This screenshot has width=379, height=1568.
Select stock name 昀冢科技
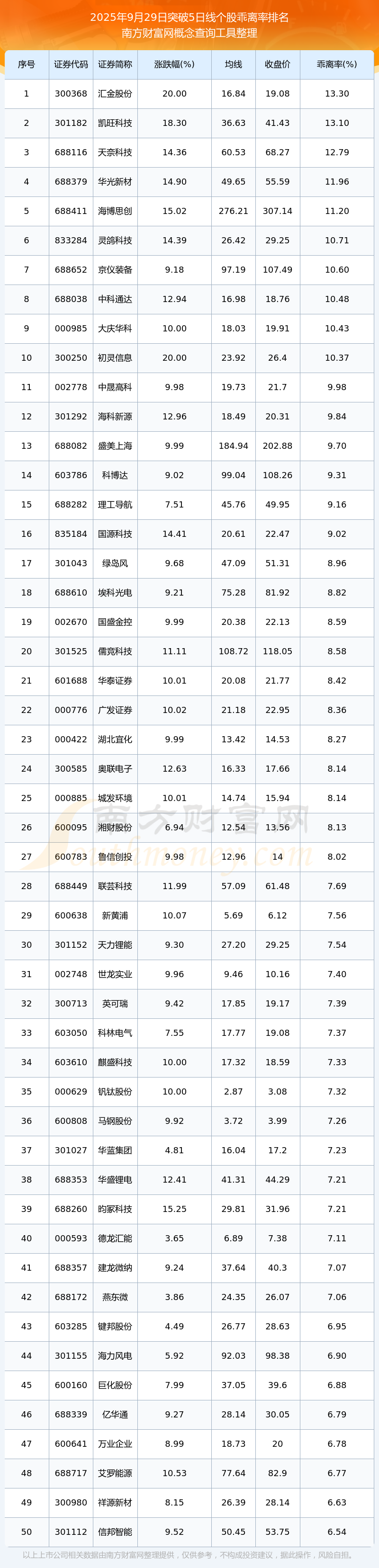[x=115, y=1210]
